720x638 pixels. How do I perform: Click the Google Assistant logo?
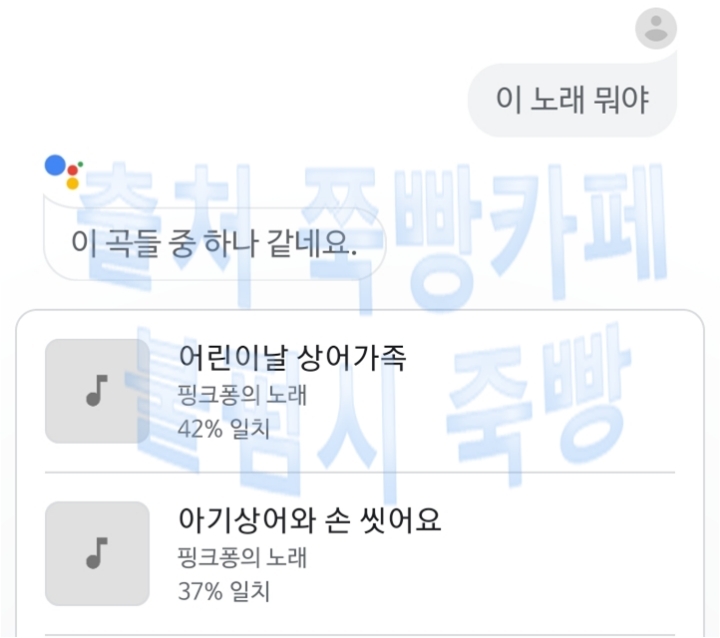[x=64, y=172]
